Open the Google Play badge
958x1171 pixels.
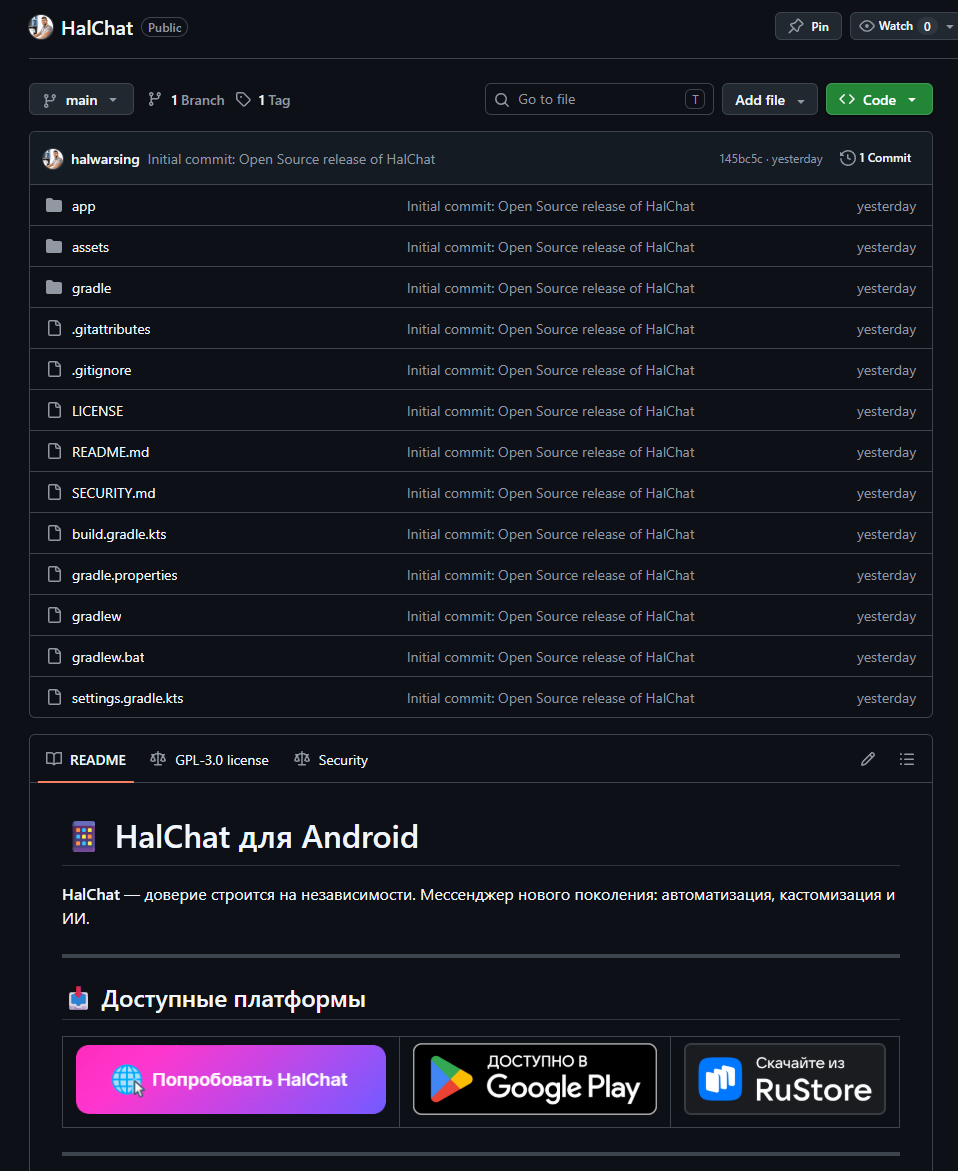pos(535,1080)
